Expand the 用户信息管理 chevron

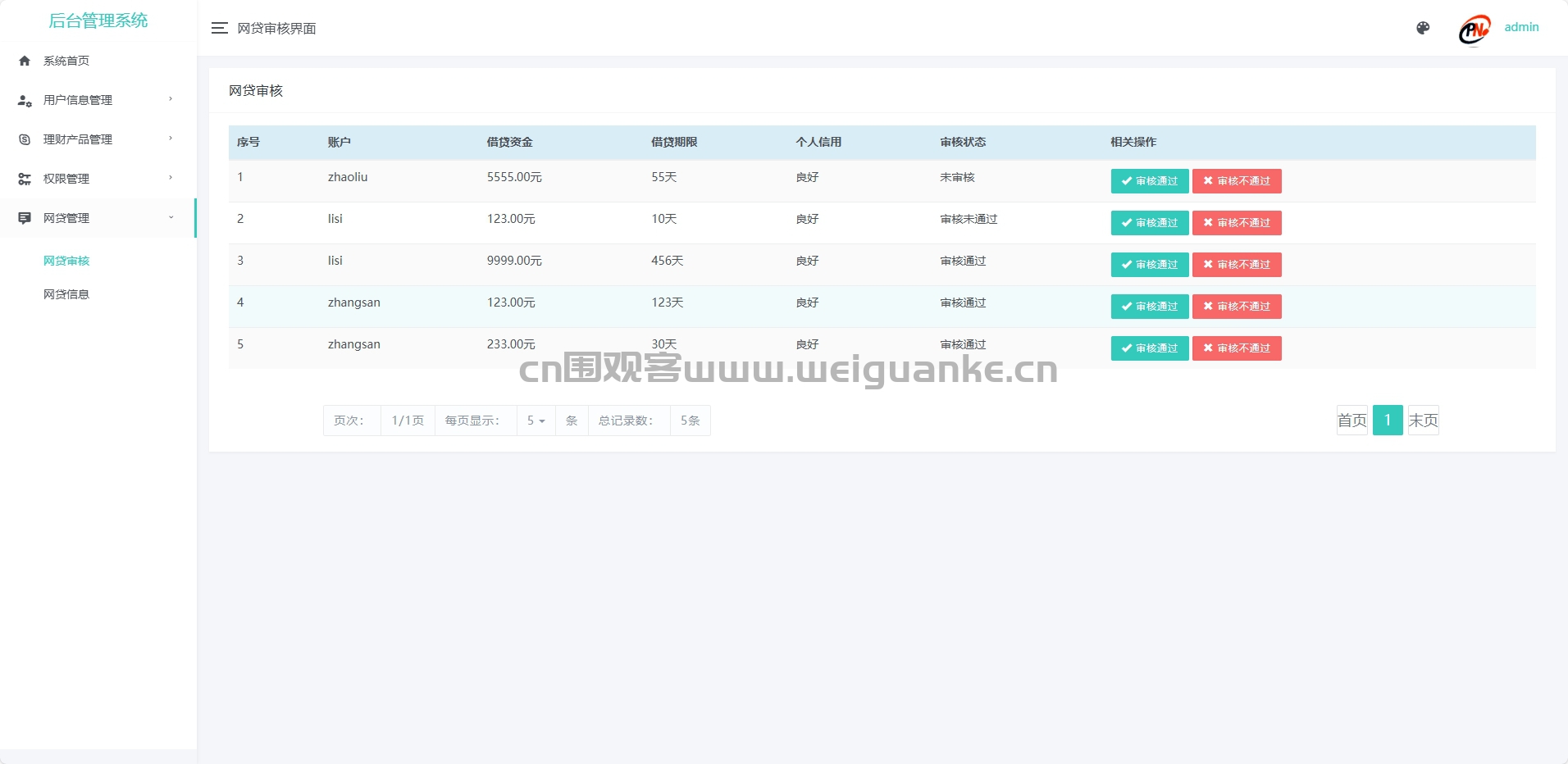tap(171, 99)
